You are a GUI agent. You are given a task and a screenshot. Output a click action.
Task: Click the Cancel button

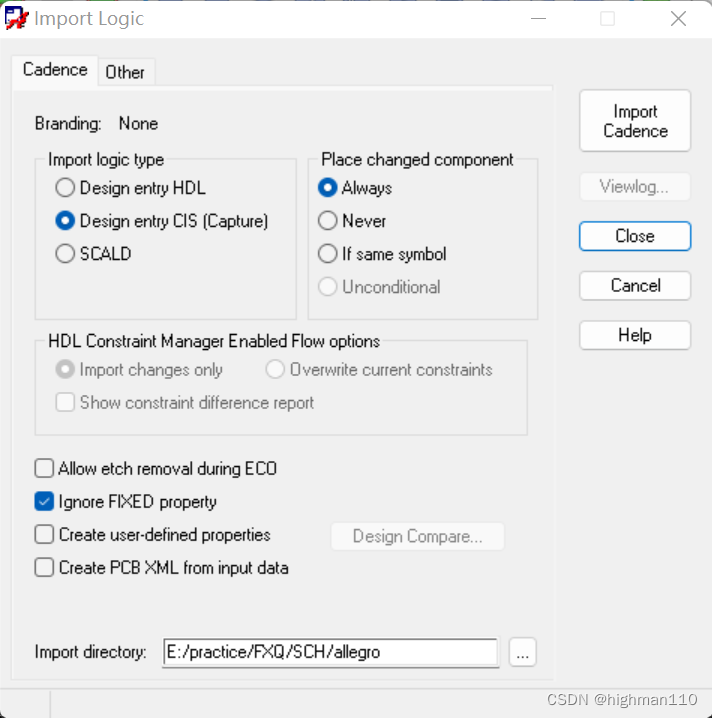pos(635,286)
